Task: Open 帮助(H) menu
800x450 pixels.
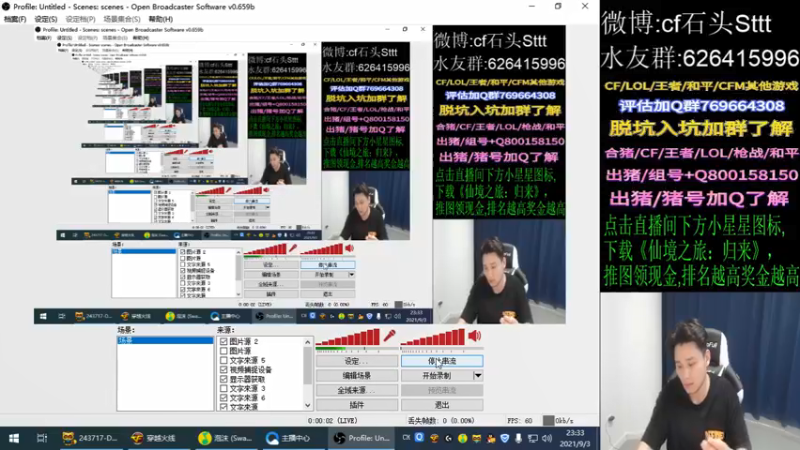Action: [160, 19]
